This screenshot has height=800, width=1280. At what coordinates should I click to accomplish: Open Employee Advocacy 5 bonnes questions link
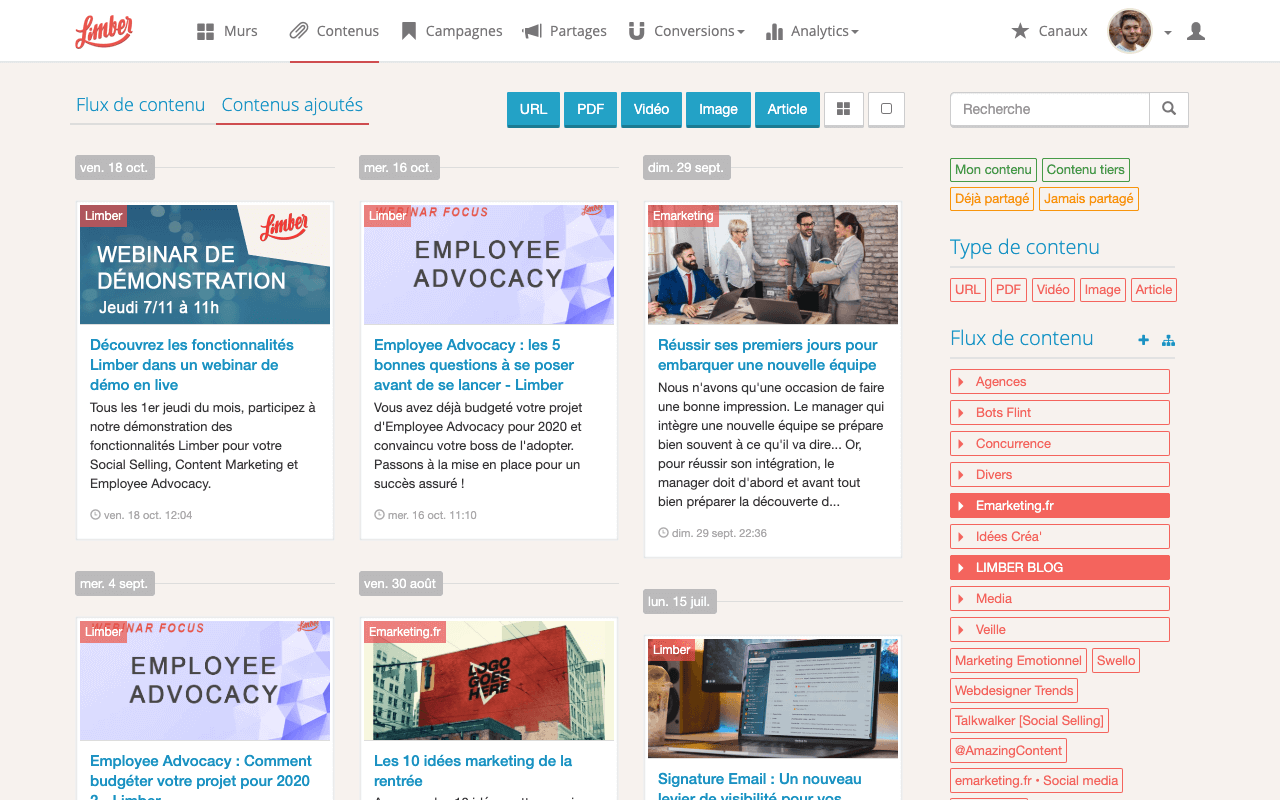pyautogui.click(x=474, y=365)
